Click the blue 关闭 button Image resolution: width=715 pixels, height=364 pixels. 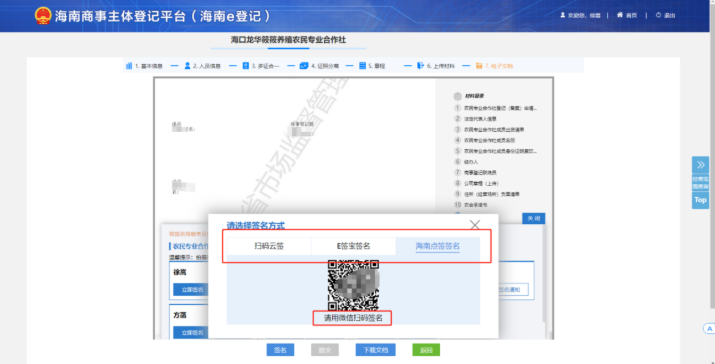click(534, 218)
